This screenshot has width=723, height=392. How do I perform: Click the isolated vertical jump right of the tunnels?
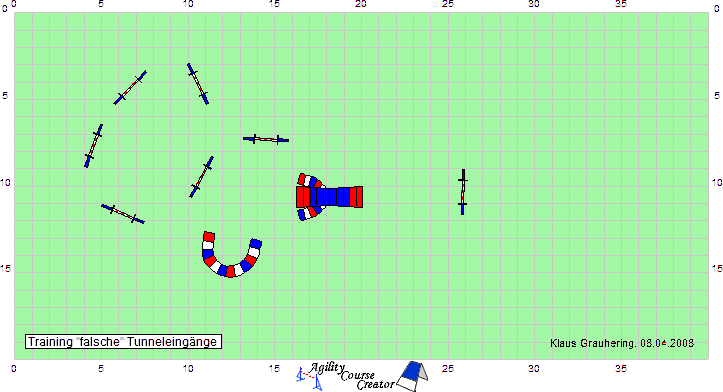pyautogui.click(x=463, y=192)
